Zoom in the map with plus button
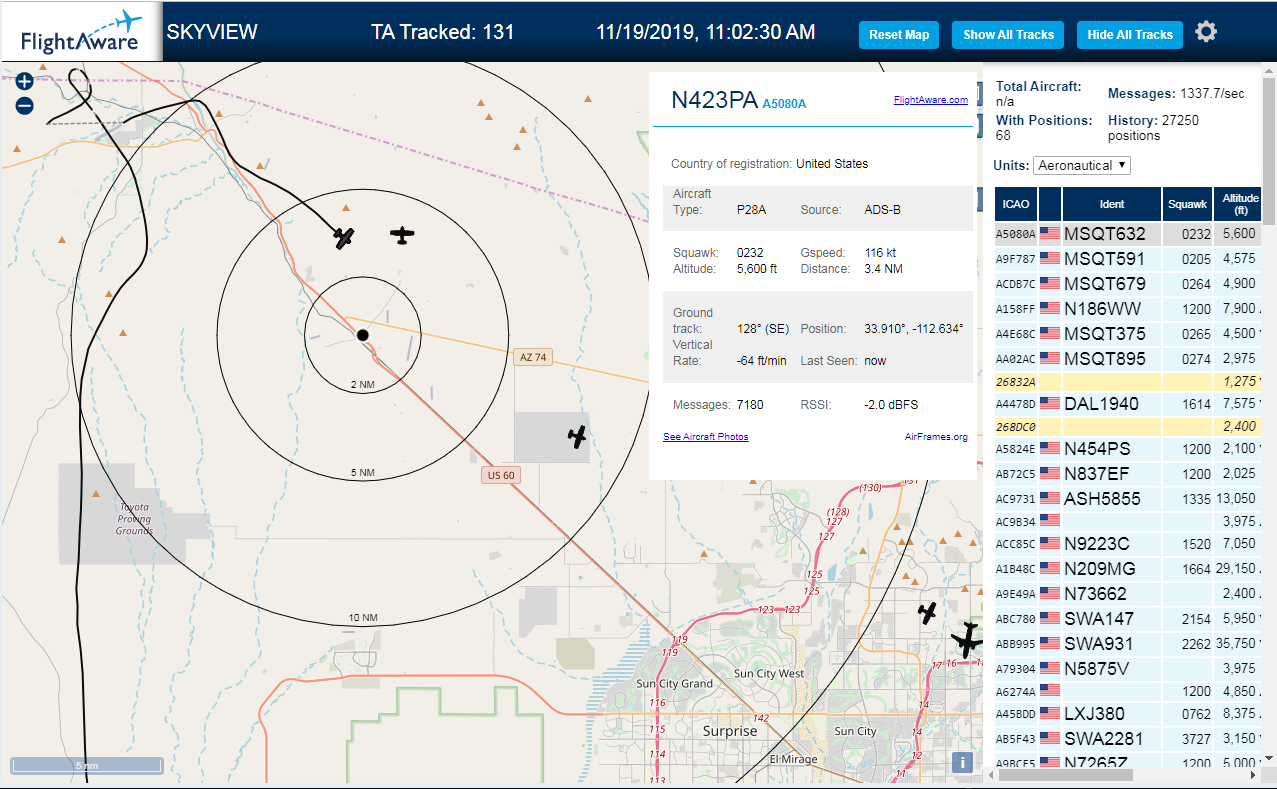This screenshot has width=1277, height=789. (25, 82)
